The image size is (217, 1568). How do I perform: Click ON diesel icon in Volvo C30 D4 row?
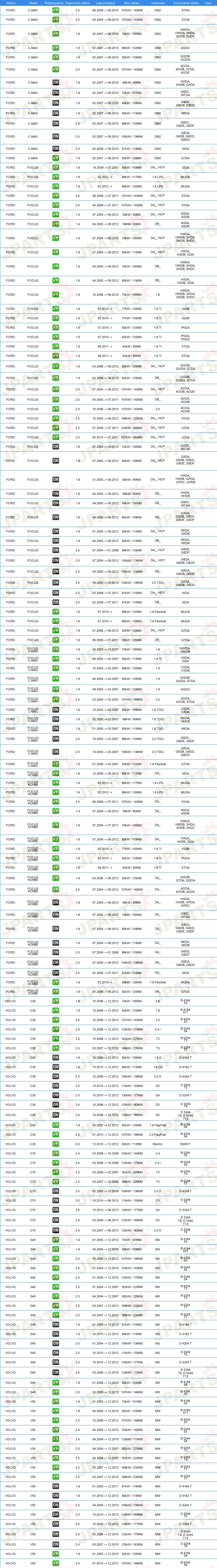(x=55, y=1096)
